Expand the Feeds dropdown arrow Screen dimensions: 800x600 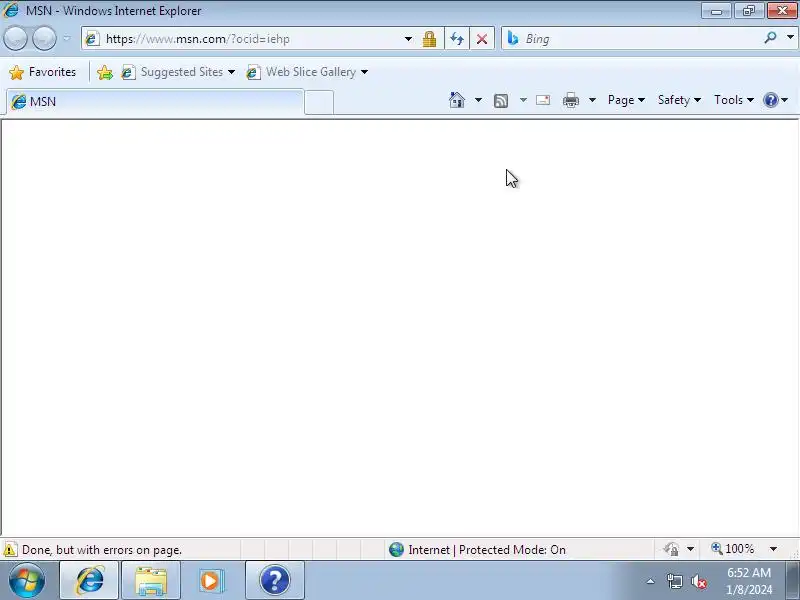pos(523,100)
